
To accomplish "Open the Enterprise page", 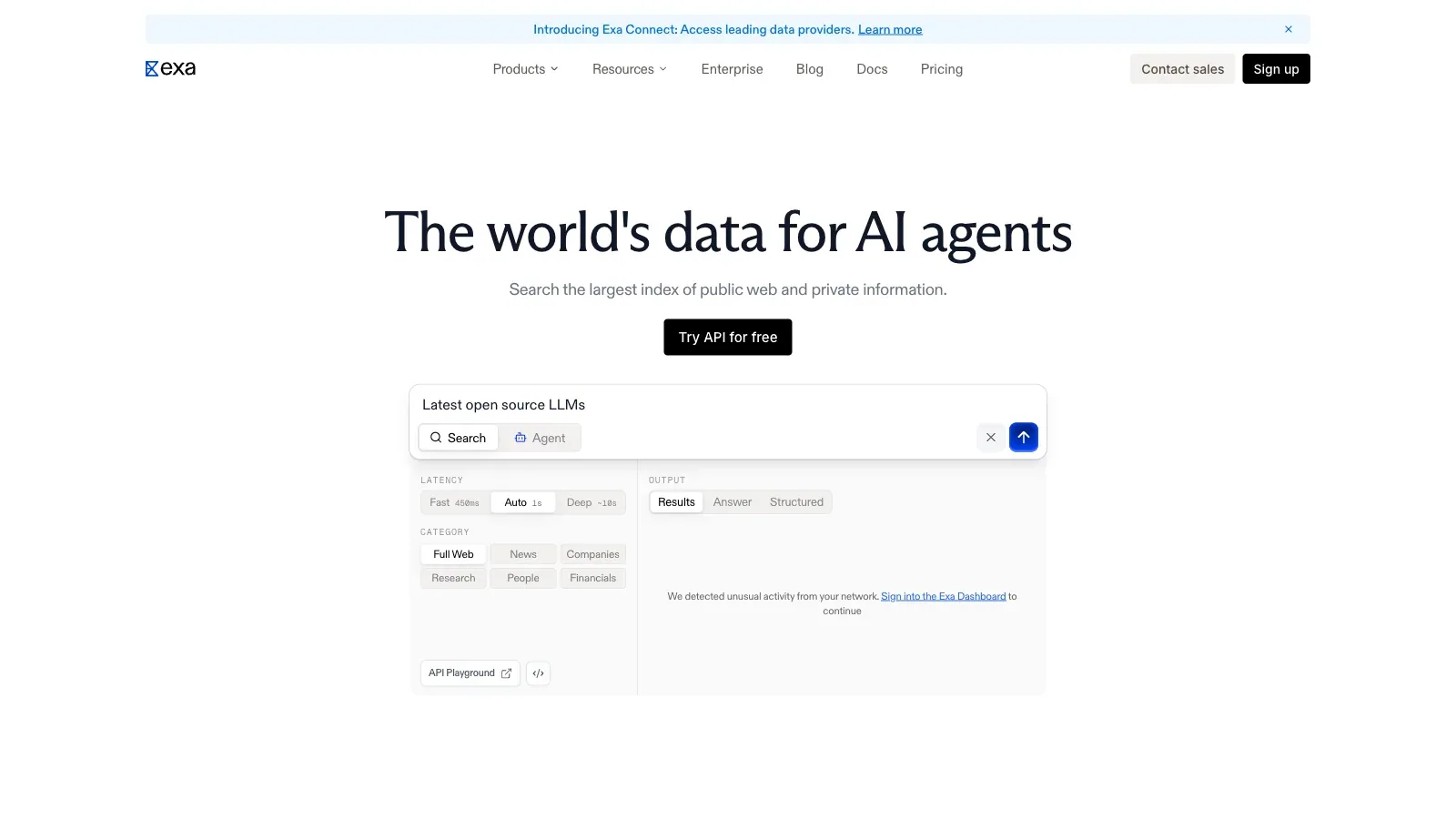I will point(733,69).
